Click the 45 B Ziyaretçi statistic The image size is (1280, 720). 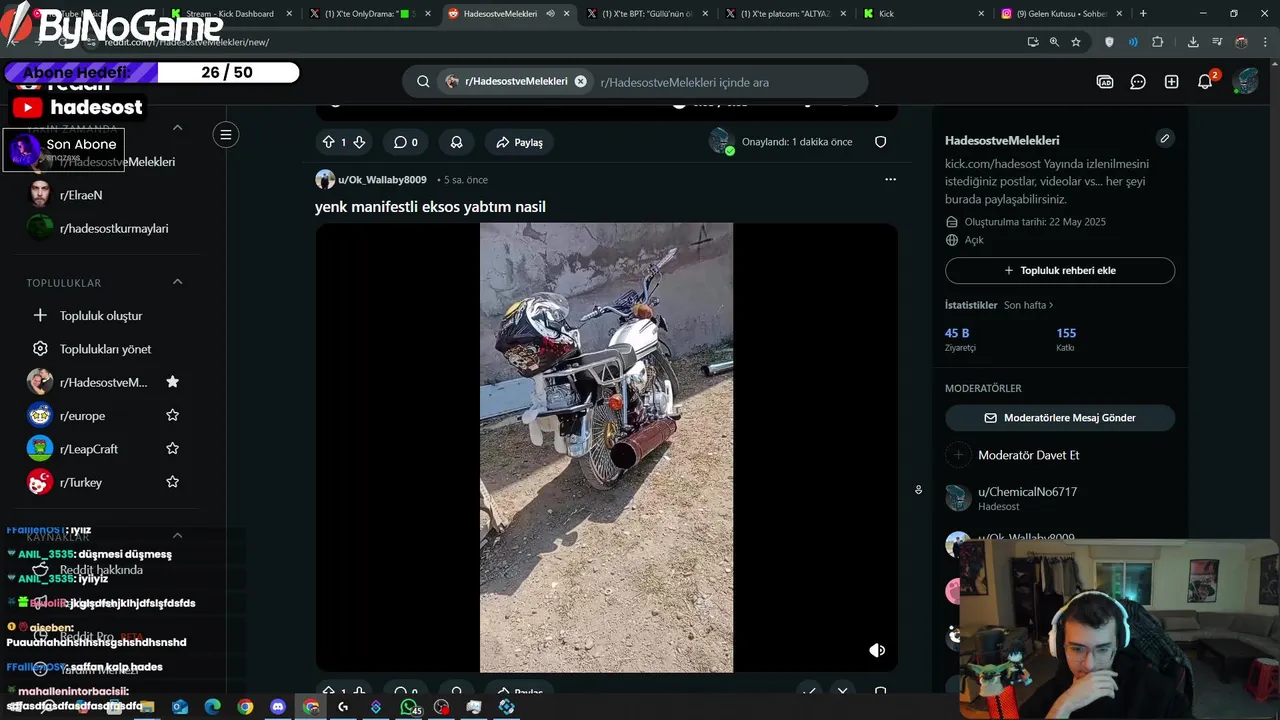(960, 339)
